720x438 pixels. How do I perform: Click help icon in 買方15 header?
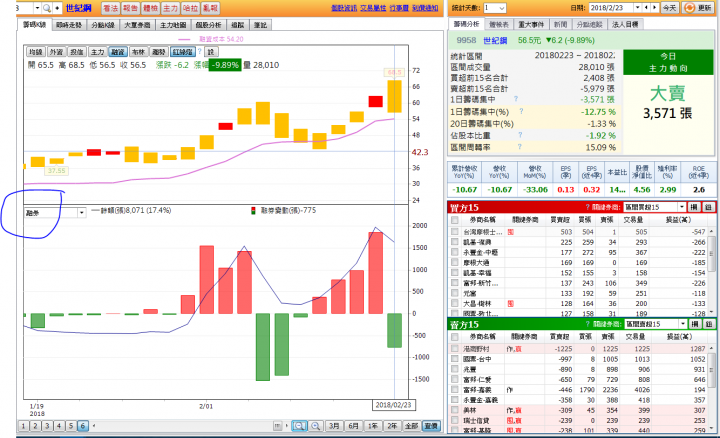tap(587, 207)
